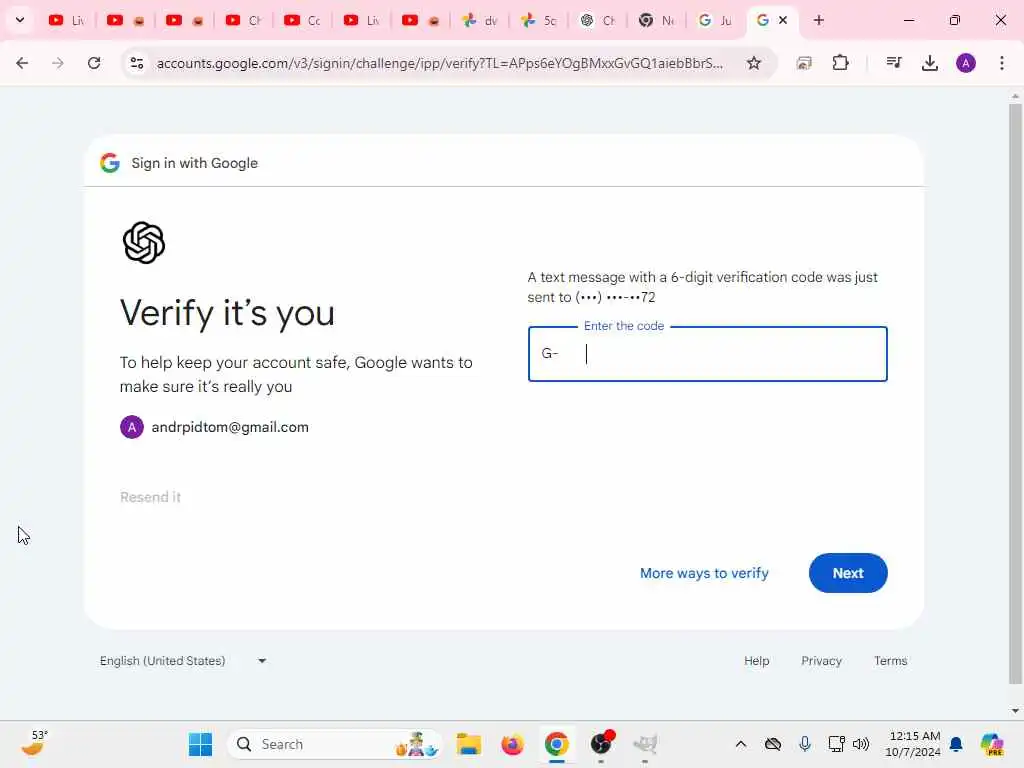Open the Chrome Downloads icon
Viewport: 1024px width, 768px height.
[x=929, y=63]
